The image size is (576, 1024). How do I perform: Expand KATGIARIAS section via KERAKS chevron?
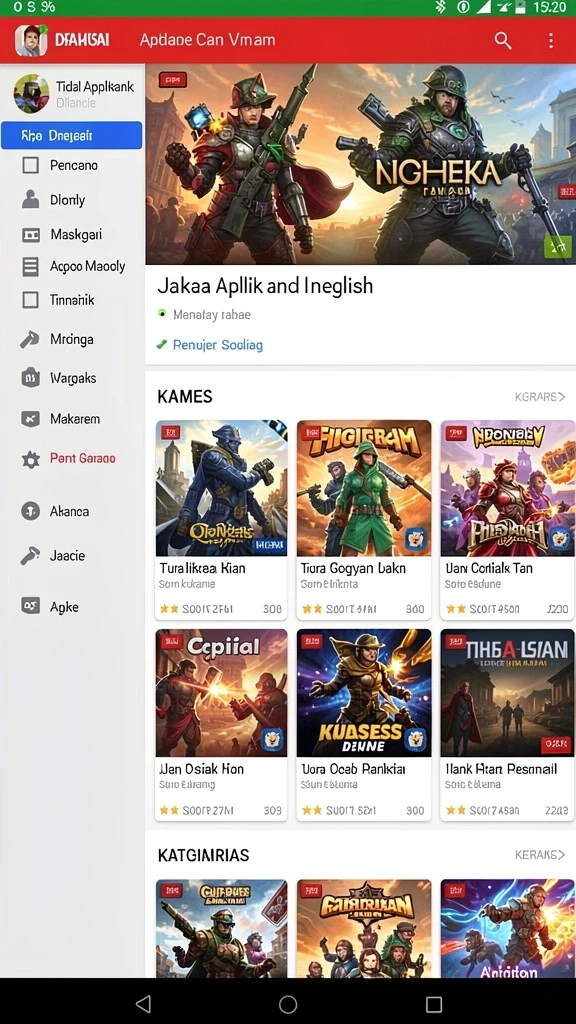(x=539, y=854)
